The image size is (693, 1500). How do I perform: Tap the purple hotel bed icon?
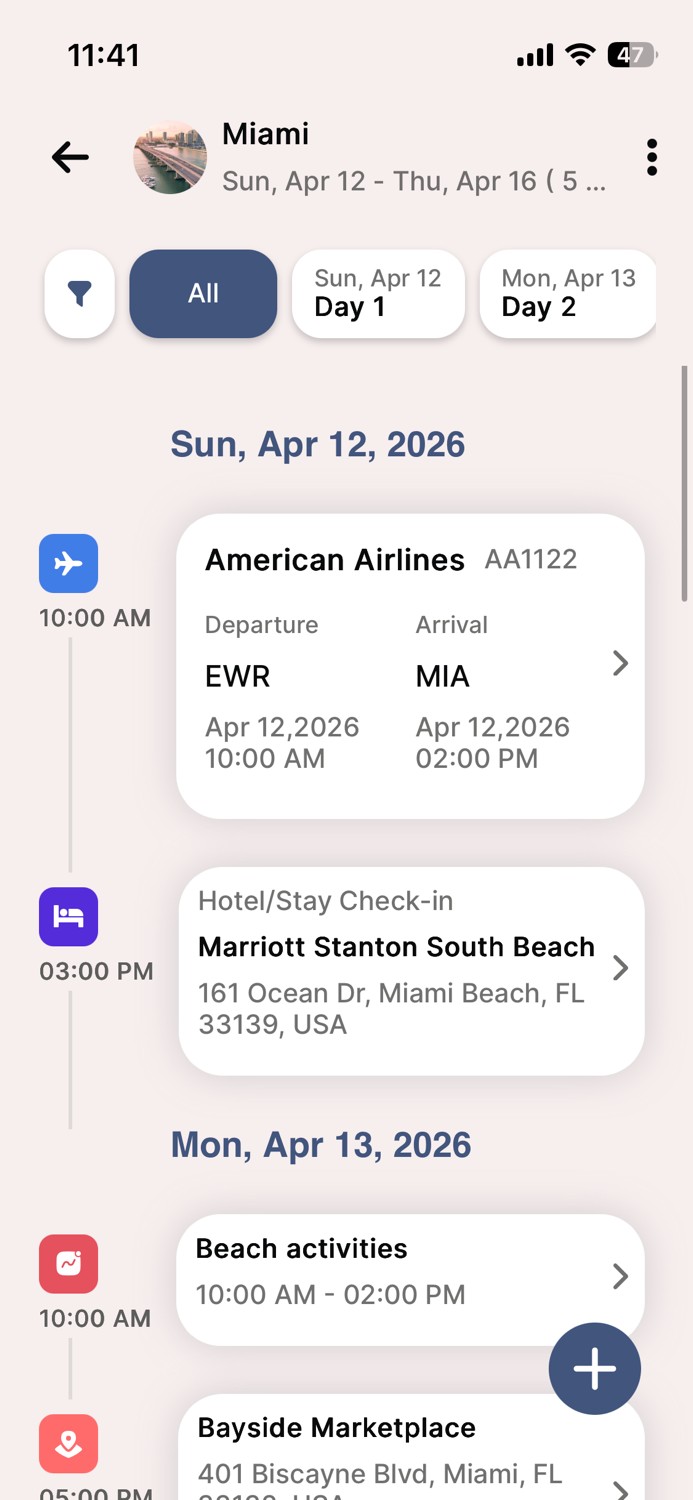68,917
